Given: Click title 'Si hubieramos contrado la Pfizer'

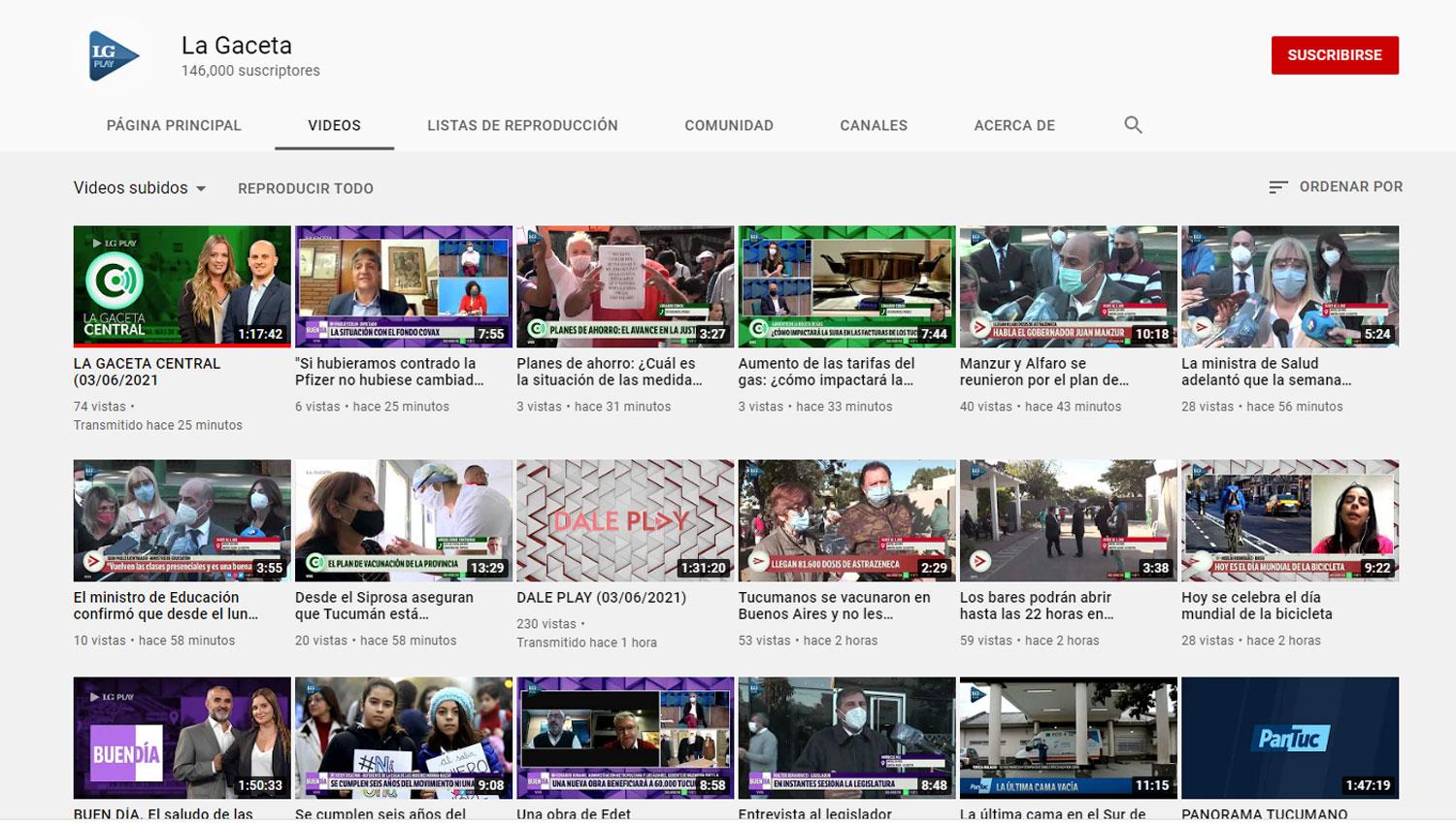Looking at the screenshot, I should tap(389, 372).
